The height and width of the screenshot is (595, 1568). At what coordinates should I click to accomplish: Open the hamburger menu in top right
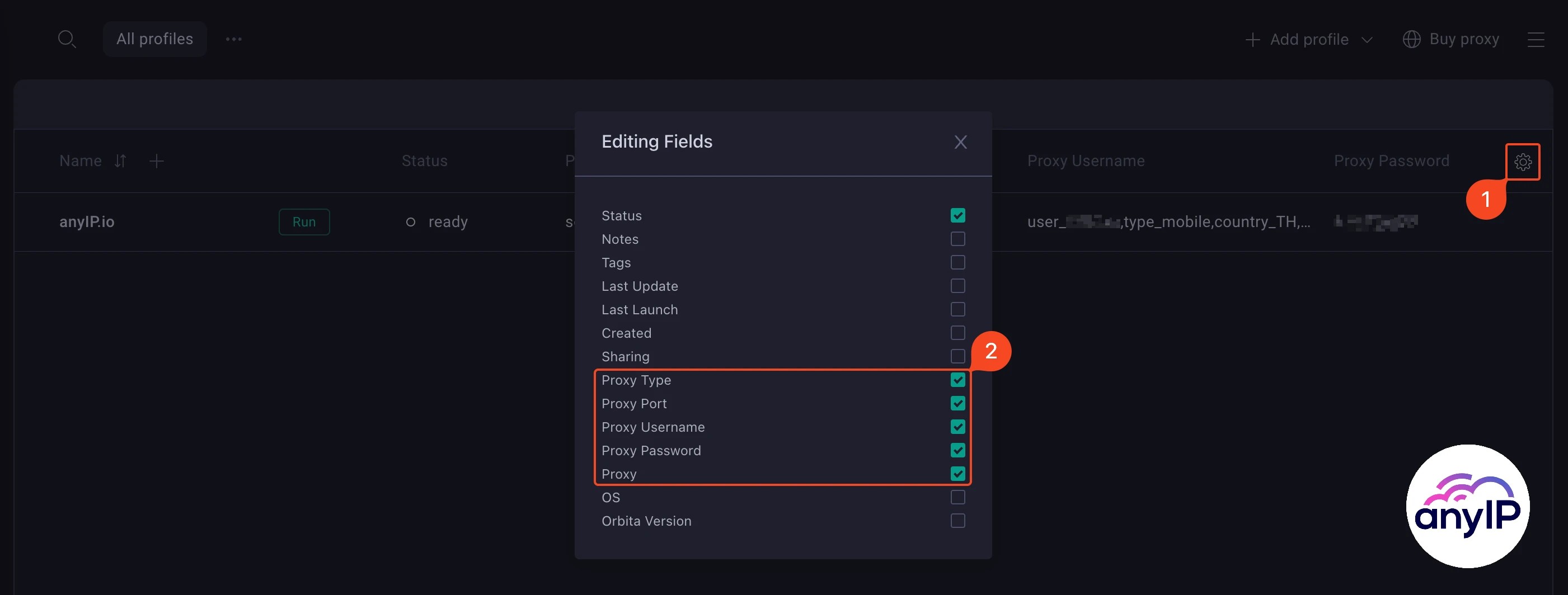click(1536, 39)
